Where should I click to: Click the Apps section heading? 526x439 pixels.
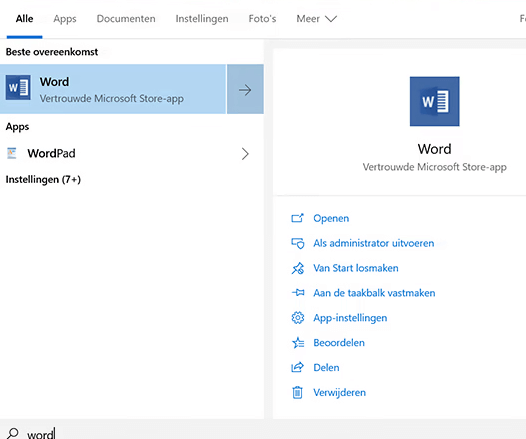17,127
